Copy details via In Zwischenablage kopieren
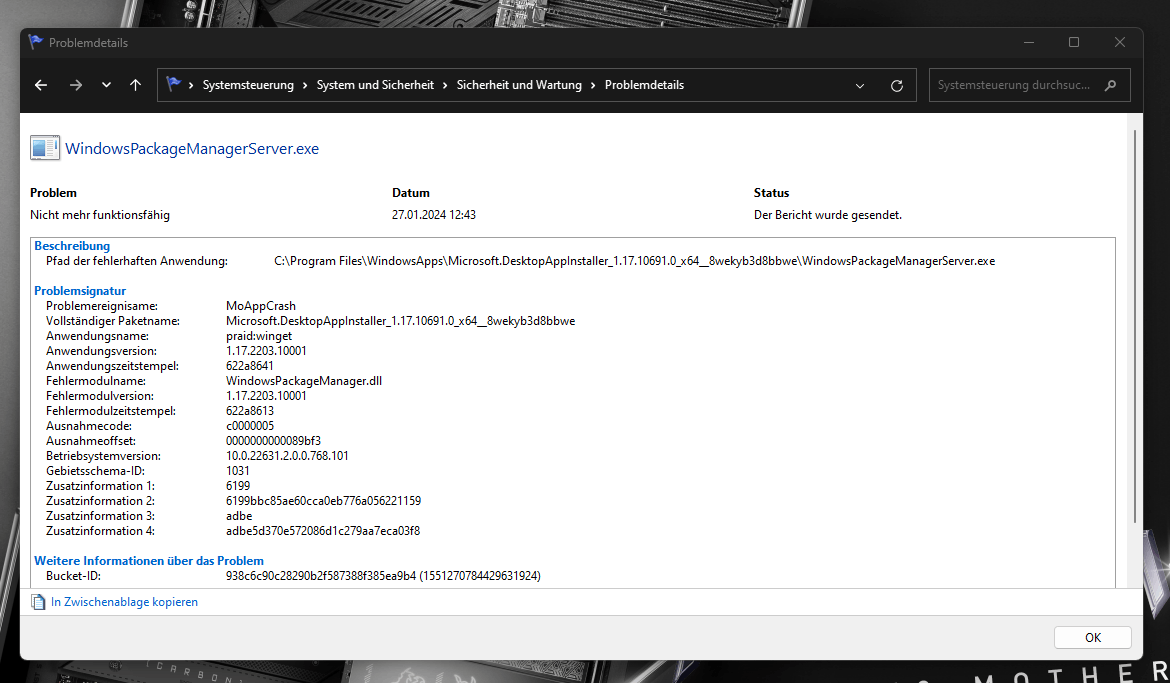This screenshot has width=1170, height=683. pyautogui.click(x=124, y=602)
